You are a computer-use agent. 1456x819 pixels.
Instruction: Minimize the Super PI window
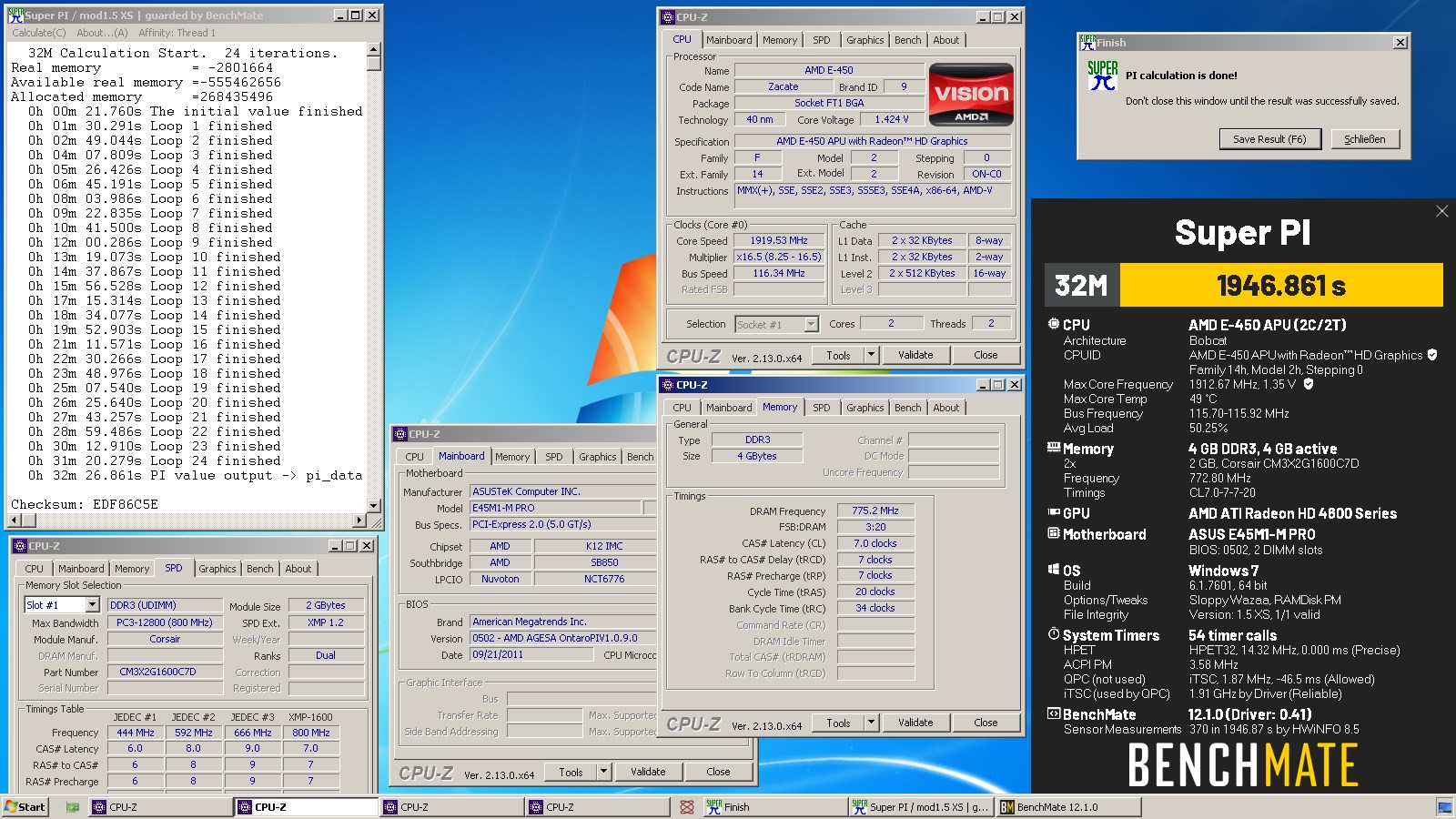tap(340, 15)
